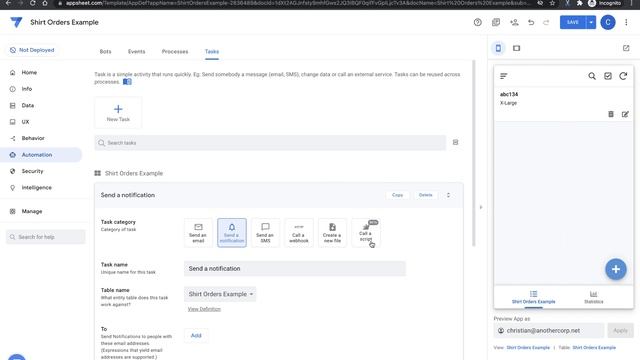Open the Security section
The height and width of the screenshot is (360, 640).
coord(32,171)
